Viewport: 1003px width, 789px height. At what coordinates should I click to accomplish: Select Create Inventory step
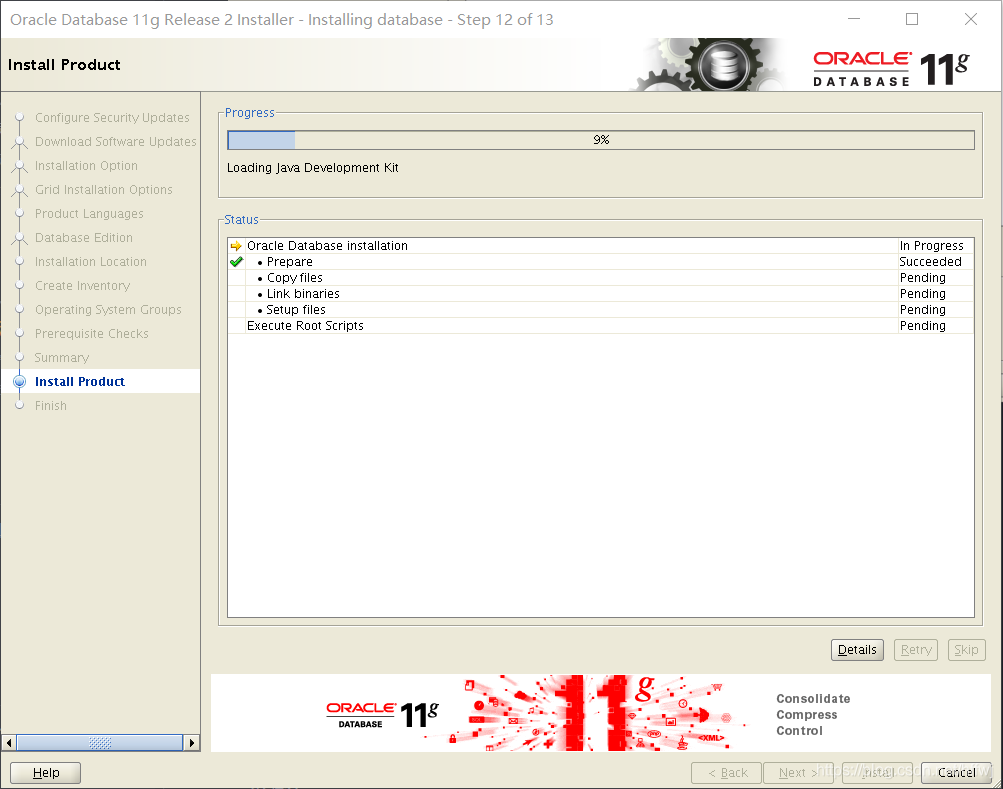click(83, 285)
